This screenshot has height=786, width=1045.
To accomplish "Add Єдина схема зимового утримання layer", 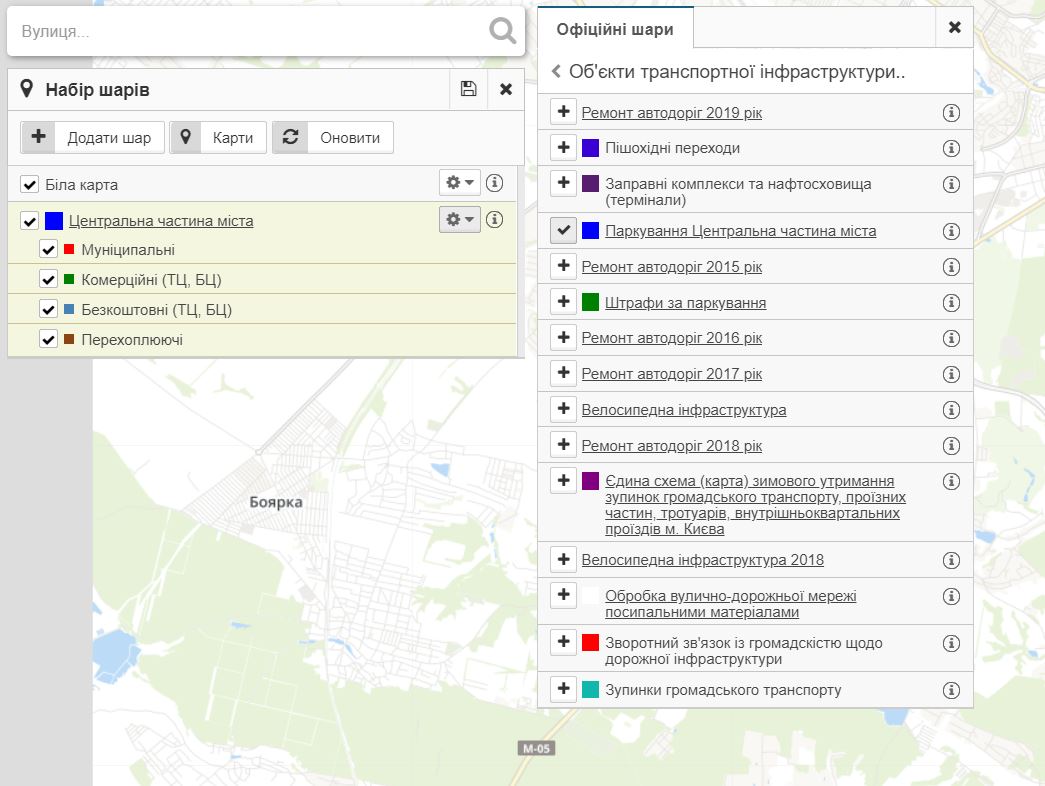I will [563, 481].
